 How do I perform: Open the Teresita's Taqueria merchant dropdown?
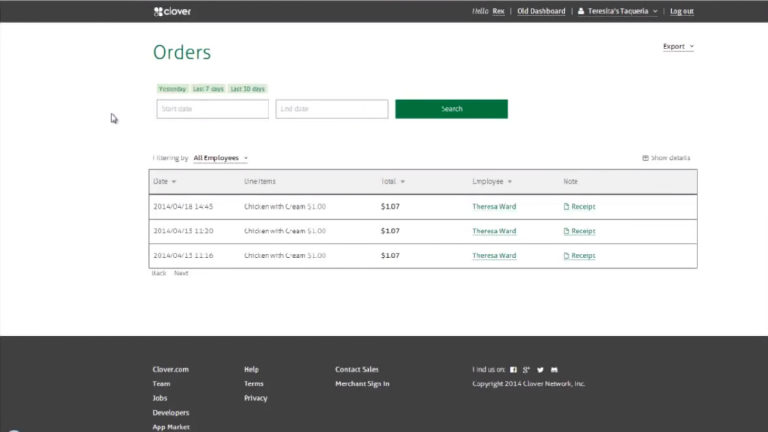618,11
